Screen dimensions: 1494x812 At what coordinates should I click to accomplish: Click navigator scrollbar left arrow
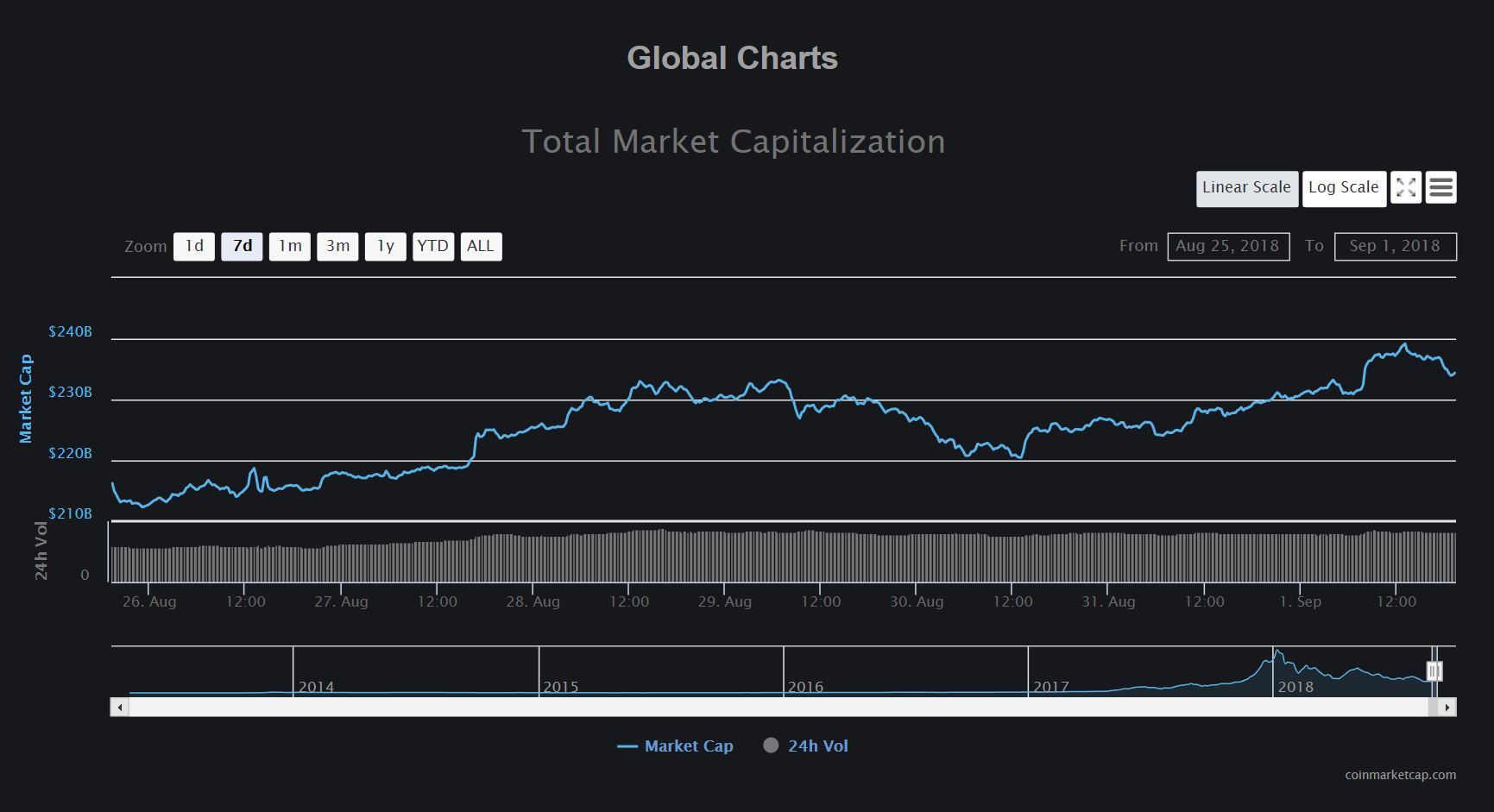point(120,708)
